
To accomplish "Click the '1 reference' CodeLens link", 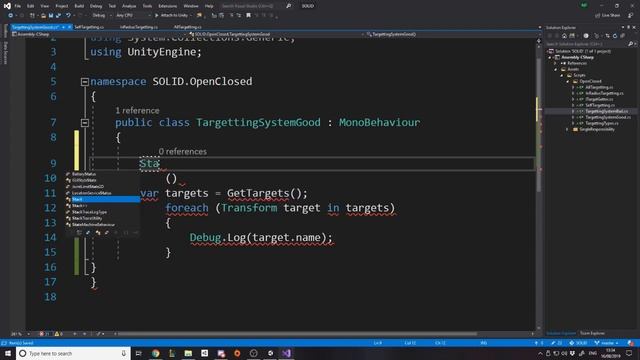I will (137, 111).
